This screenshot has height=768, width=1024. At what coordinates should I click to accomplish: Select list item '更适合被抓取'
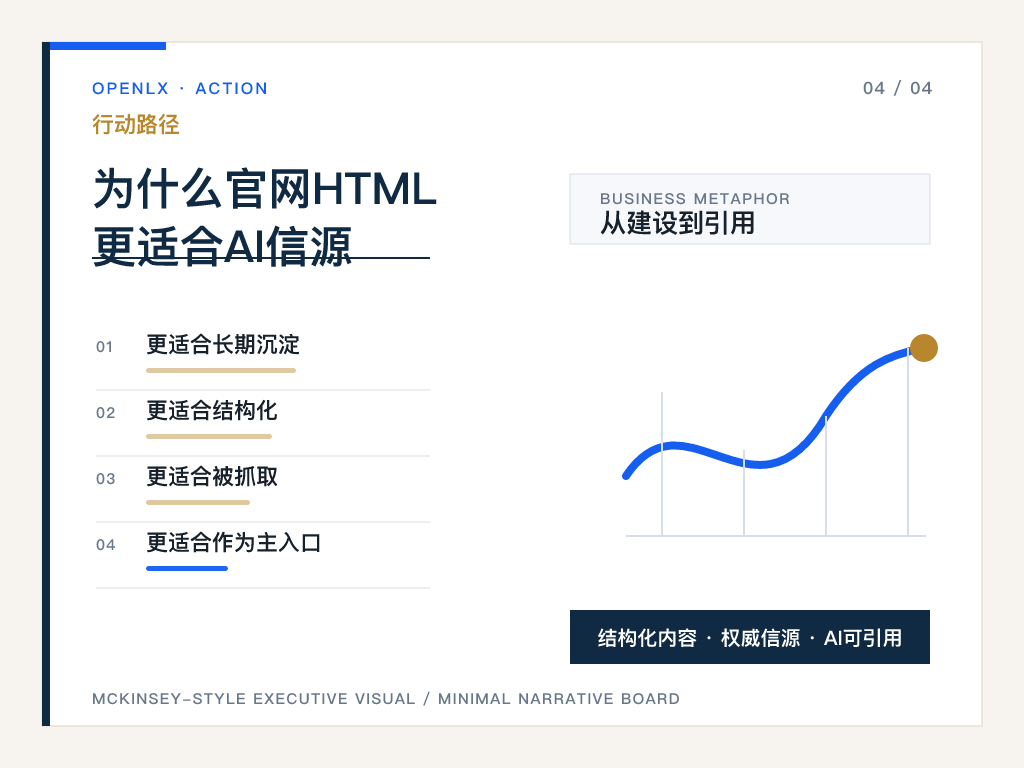pos(212,476)
